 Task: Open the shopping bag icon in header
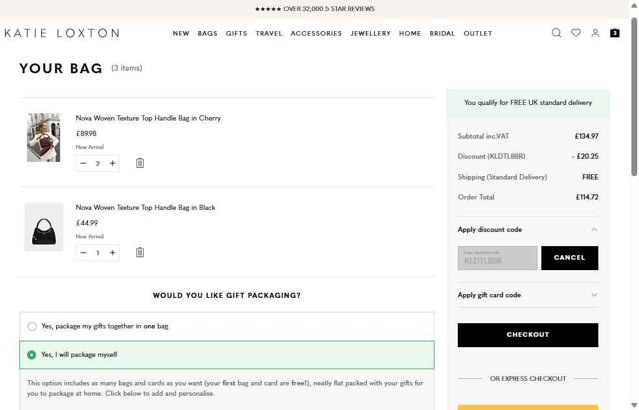(x=615, y=33)
